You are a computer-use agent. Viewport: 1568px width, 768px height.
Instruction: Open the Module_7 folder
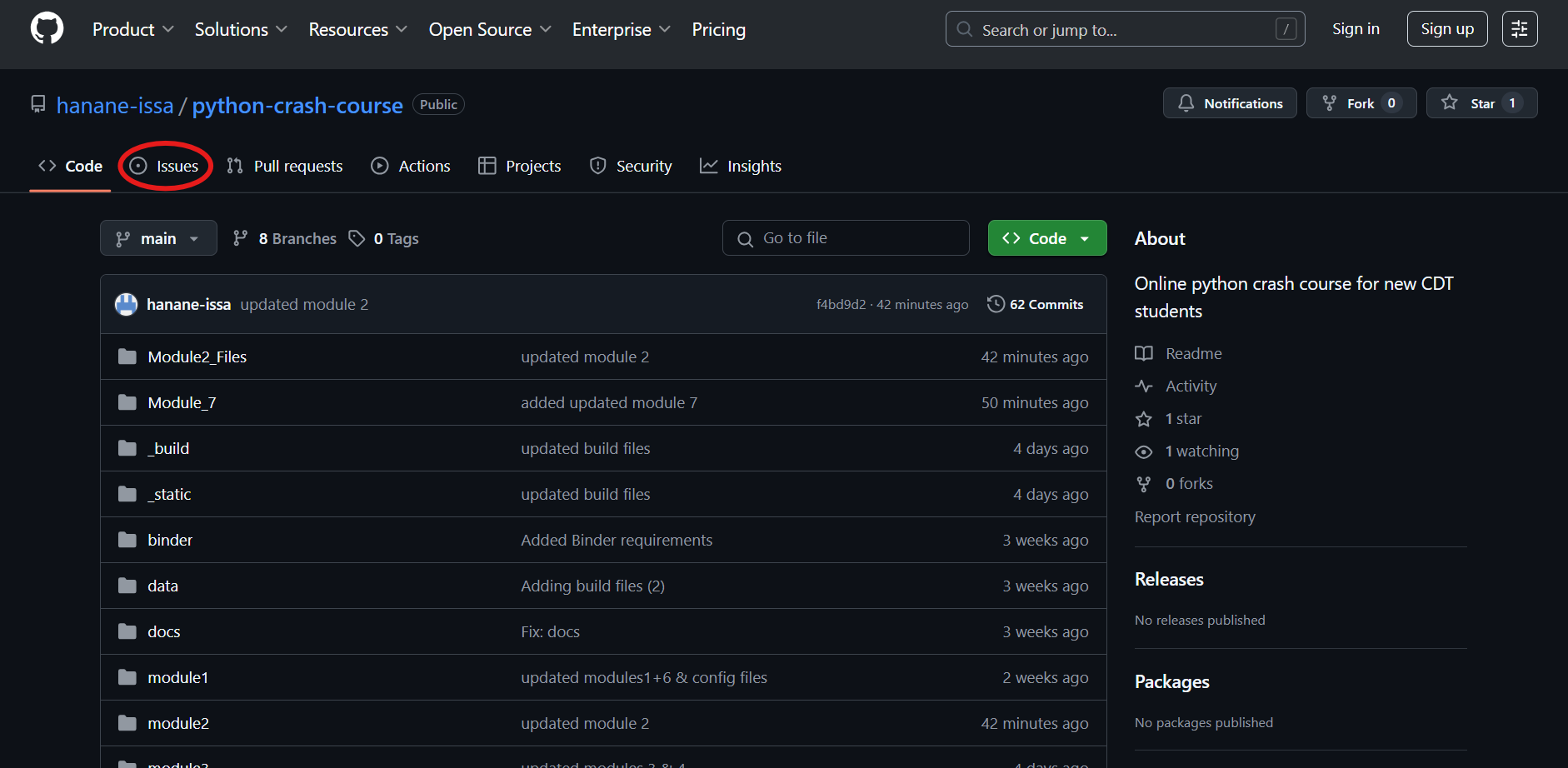182,401
